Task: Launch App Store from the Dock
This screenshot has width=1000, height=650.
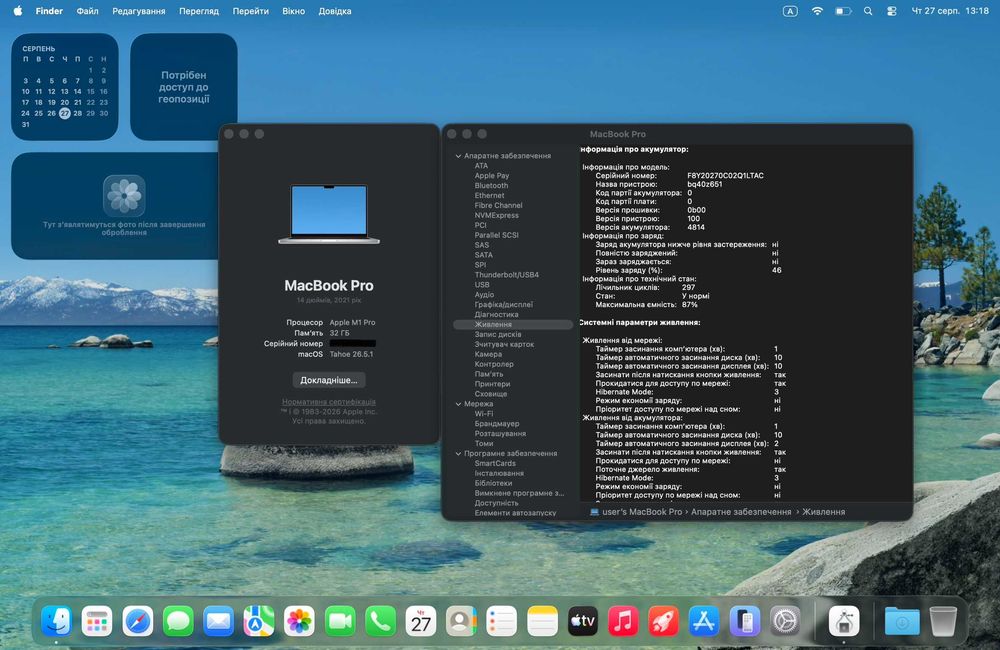Action: coord(703,621)
